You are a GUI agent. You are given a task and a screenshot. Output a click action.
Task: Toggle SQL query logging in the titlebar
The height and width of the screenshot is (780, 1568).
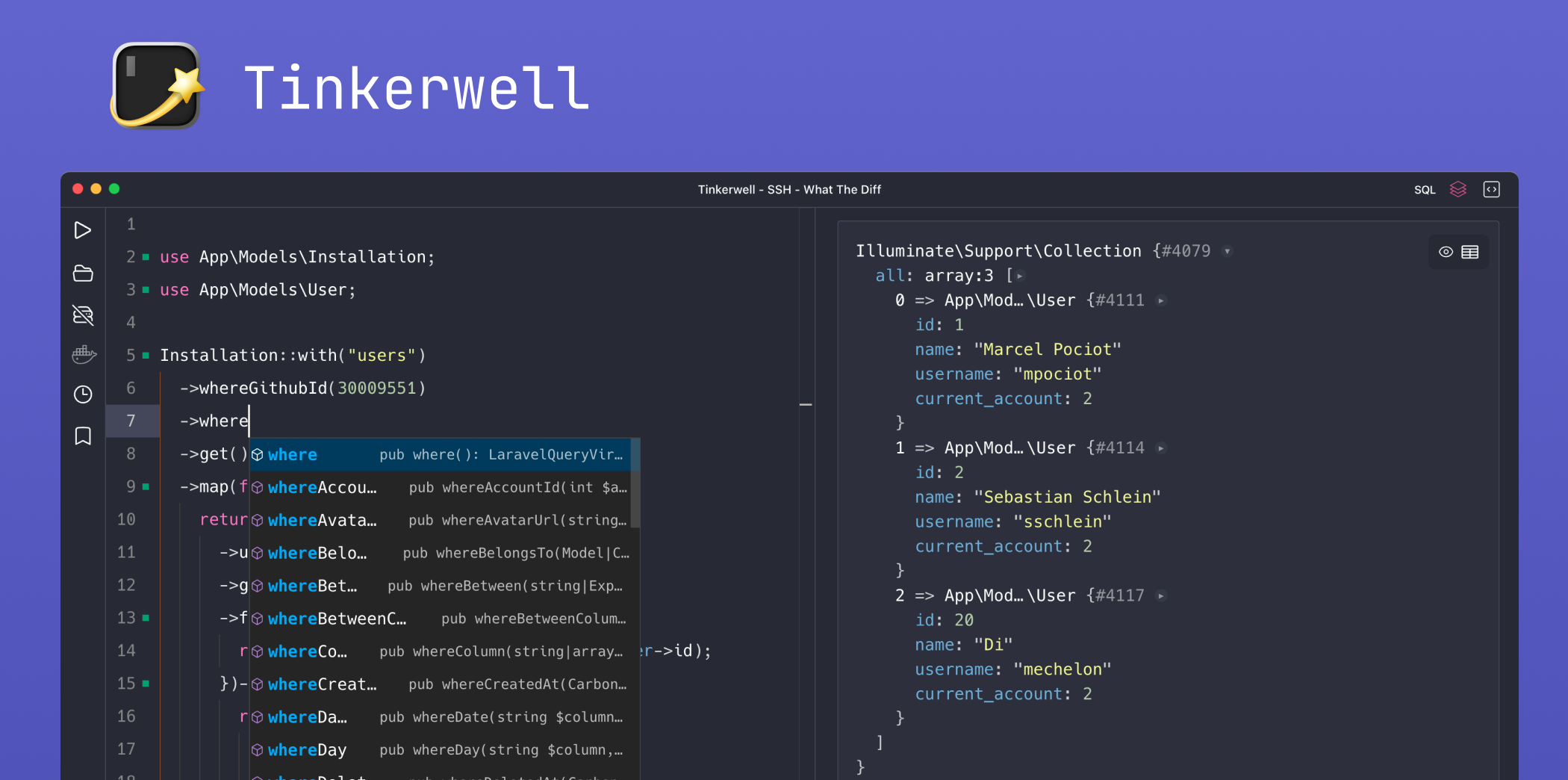click(x=1425, y=189)
